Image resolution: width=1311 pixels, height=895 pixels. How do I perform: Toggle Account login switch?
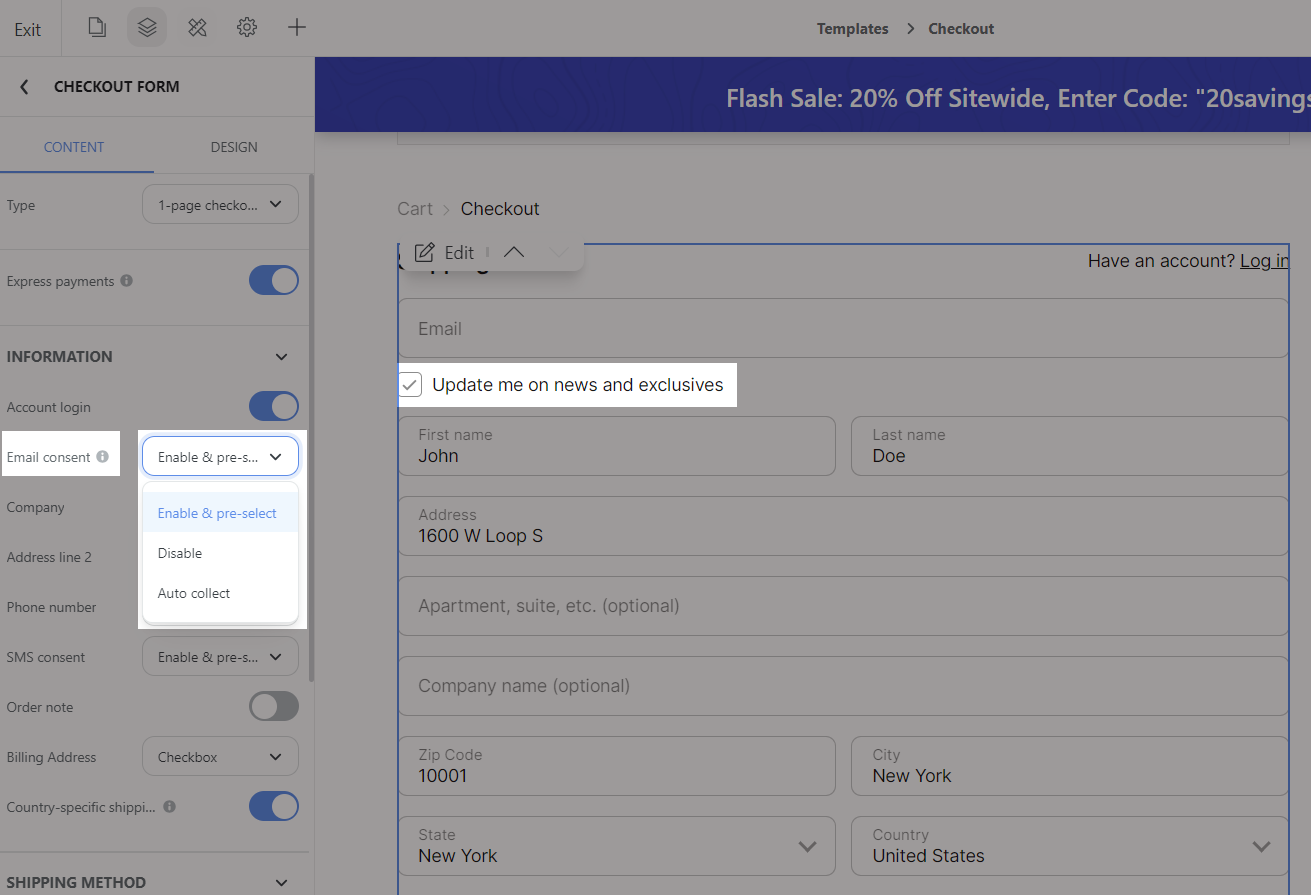(274, 407)
